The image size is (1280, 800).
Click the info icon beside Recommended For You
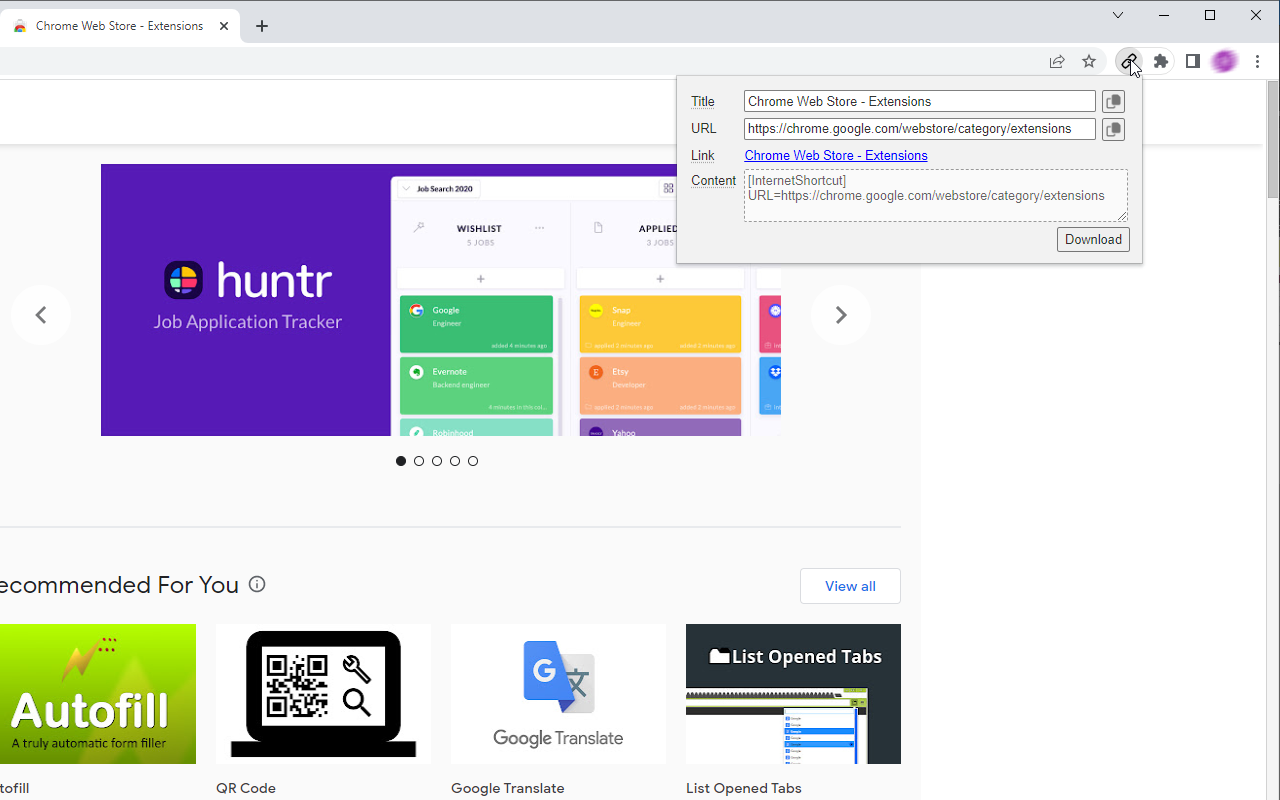coord(257,584)
